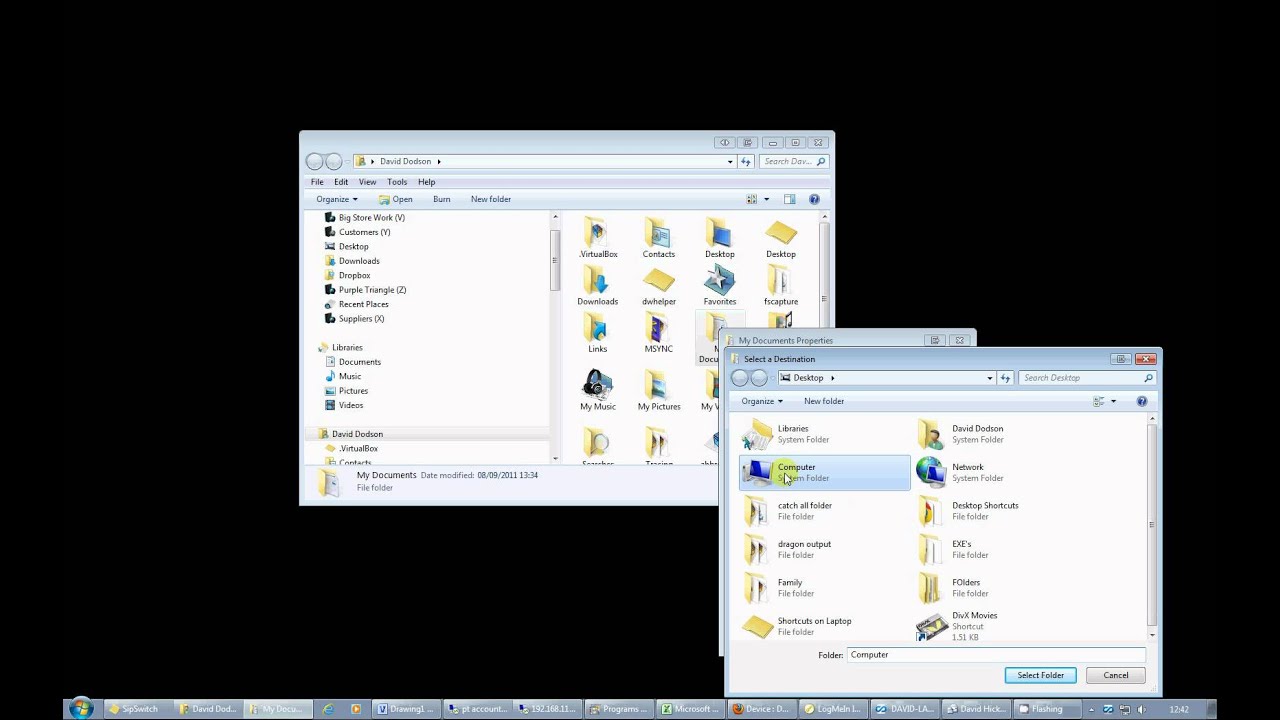This screenshot has height=720, width=1280.
Task: Click help icon in Select a Destination
Action: [1141, 401]
